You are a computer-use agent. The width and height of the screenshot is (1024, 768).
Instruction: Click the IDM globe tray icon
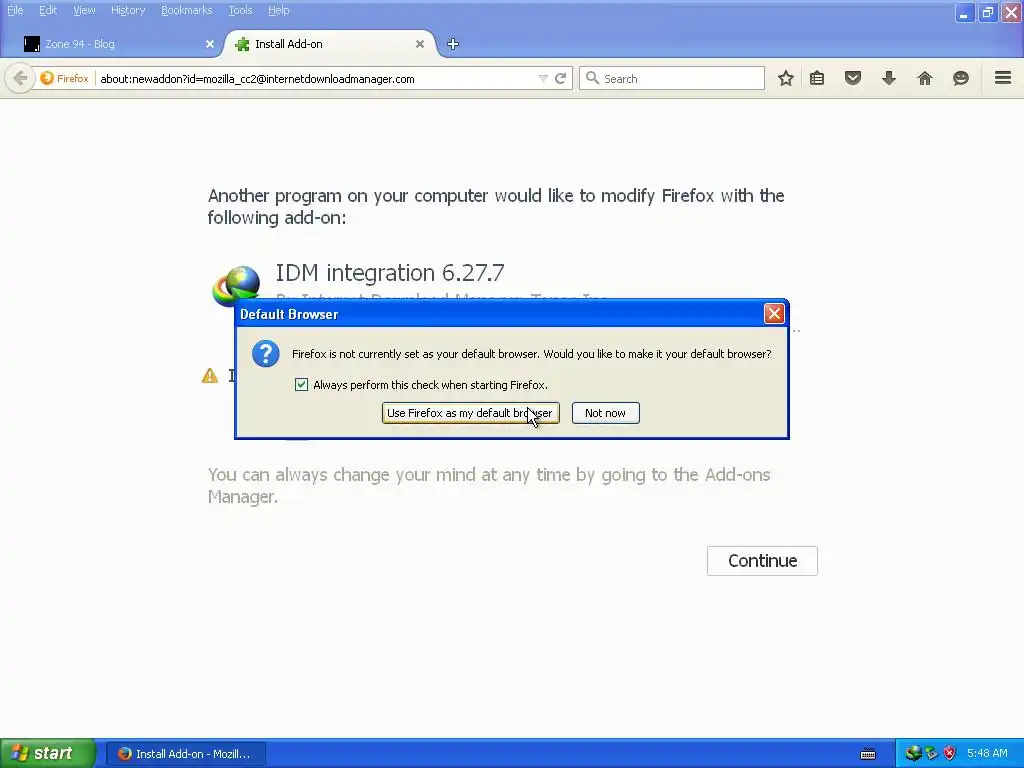click(x=913, y=754)
